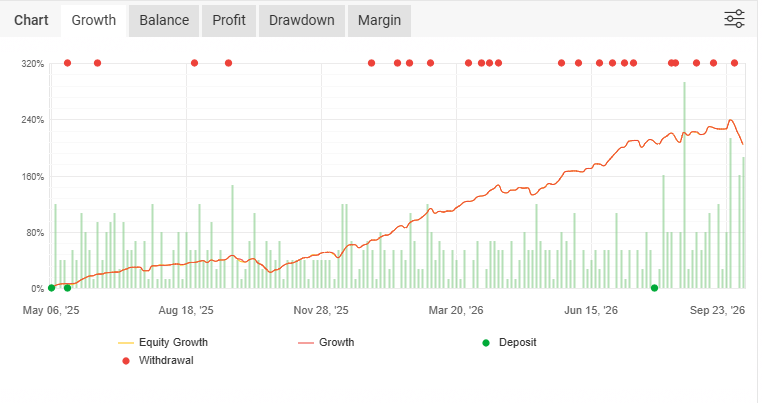
Task: Click the 'Nov 28, '25' axis date
Action: (321, 310)
